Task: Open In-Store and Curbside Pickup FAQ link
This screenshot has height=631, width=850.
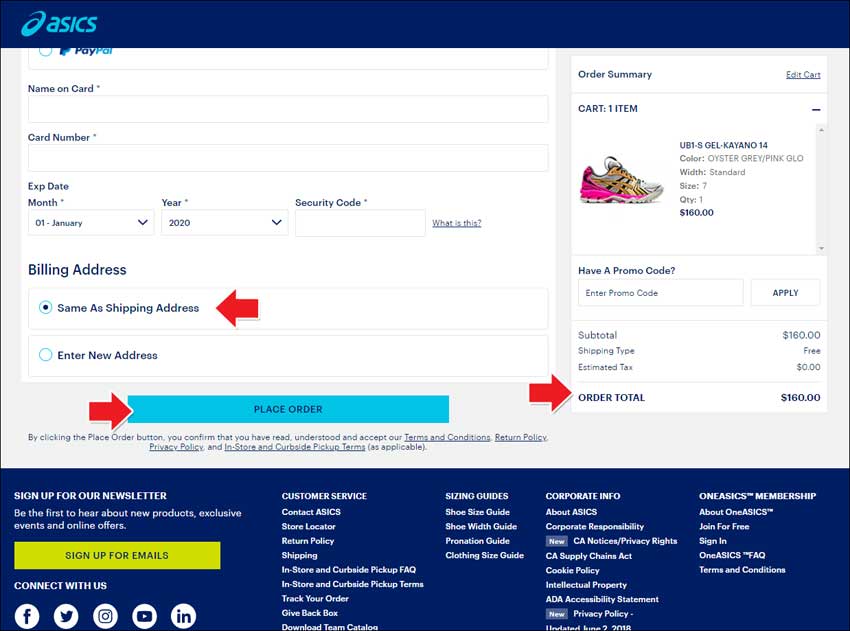Action: click(x=349, y=570)
